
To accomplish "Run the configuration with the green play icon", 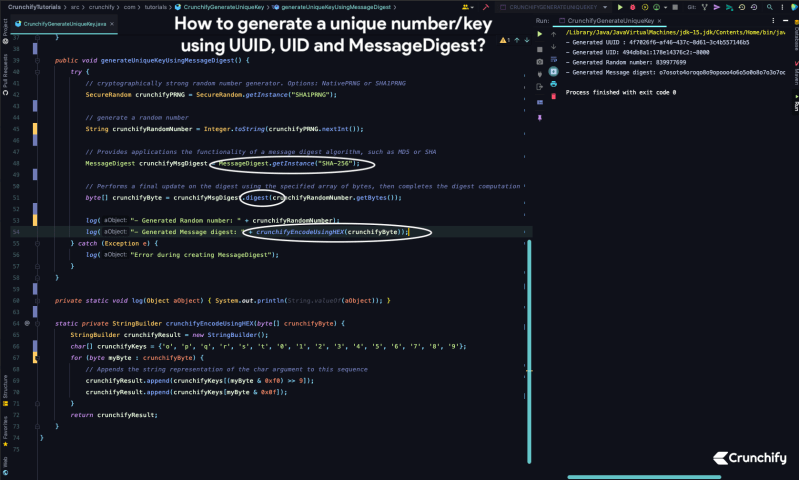I will 620,7.
